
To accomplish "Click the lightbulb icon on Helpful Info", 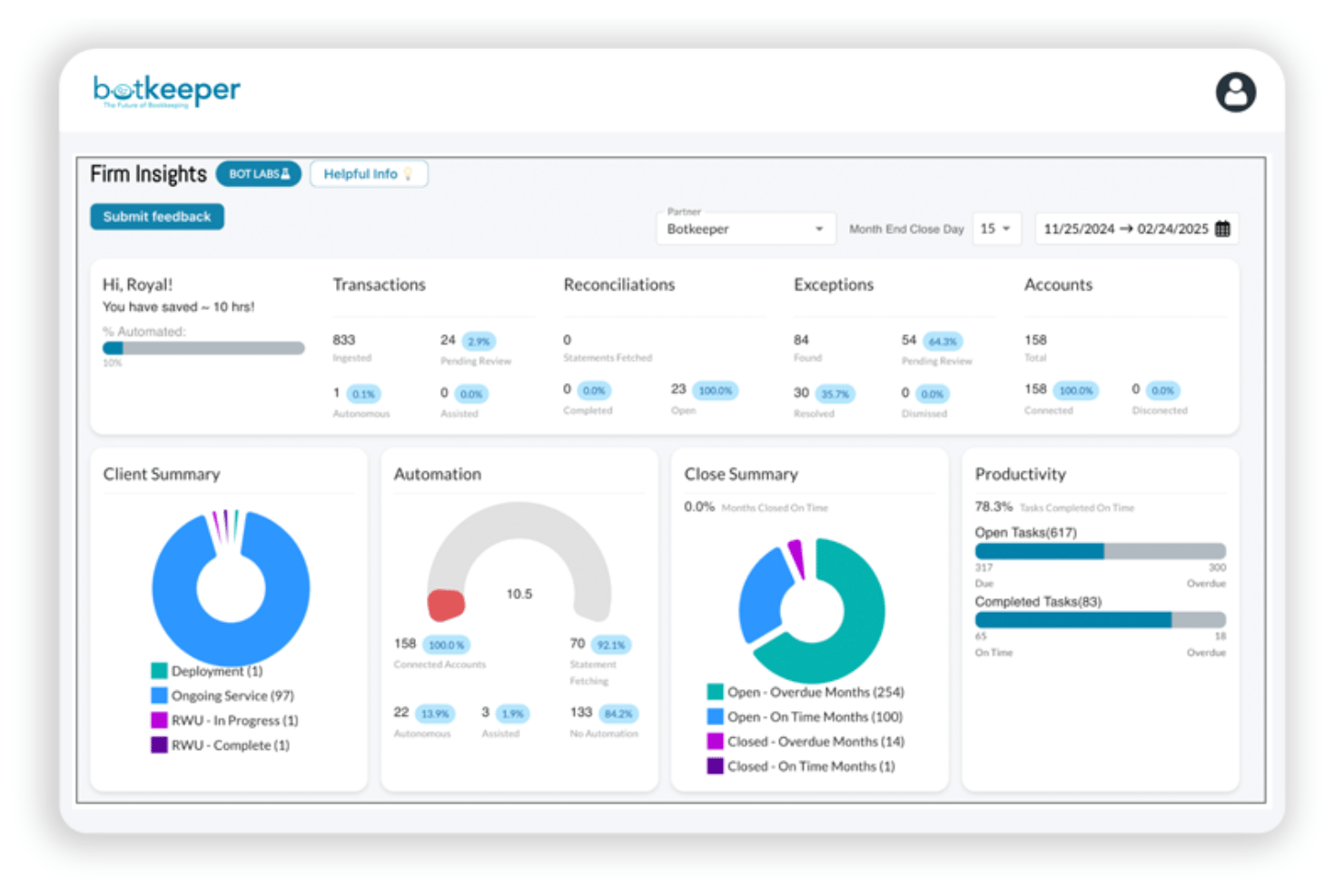I will [409, 173].
